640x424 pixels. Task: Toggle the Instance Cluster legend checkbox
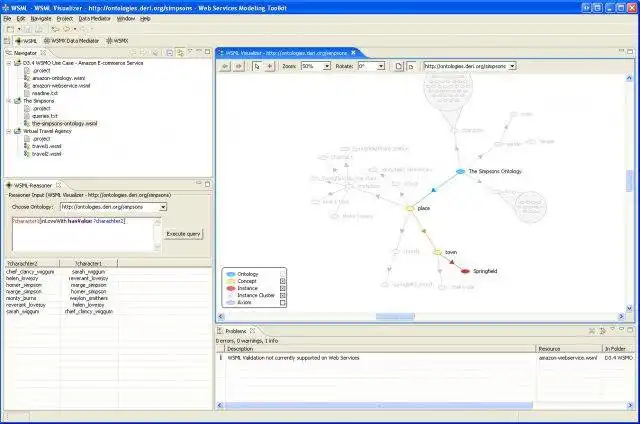point(282,295)
